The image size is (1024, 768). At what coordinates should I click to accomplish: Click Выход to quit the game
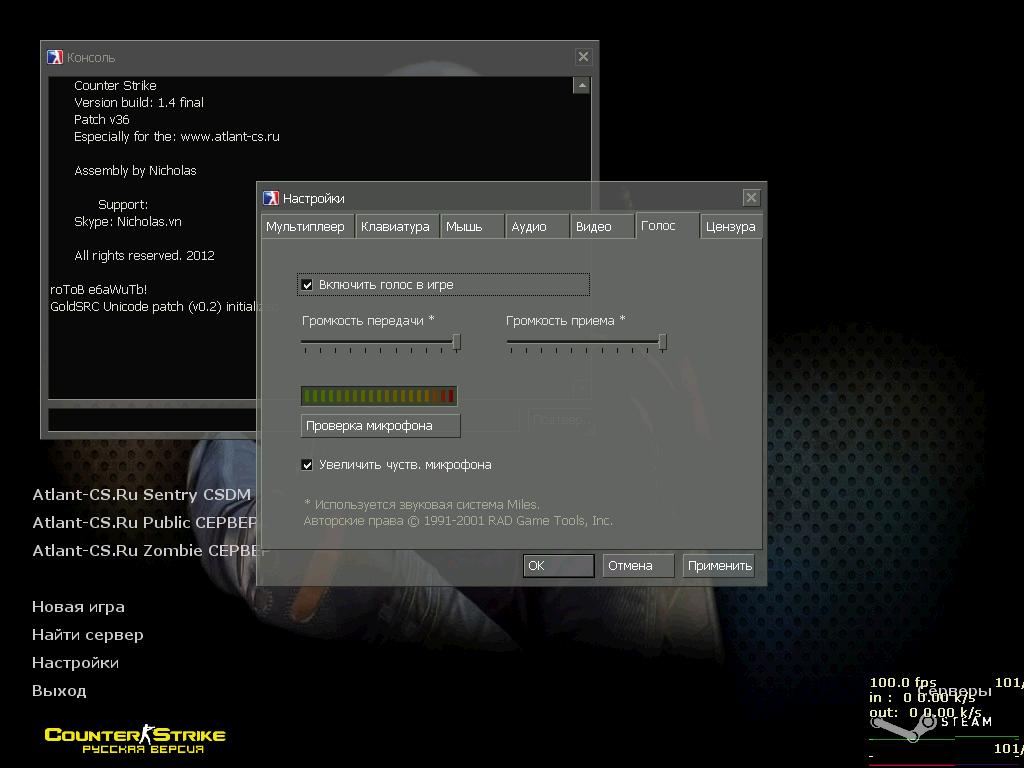tap(59, 691)
